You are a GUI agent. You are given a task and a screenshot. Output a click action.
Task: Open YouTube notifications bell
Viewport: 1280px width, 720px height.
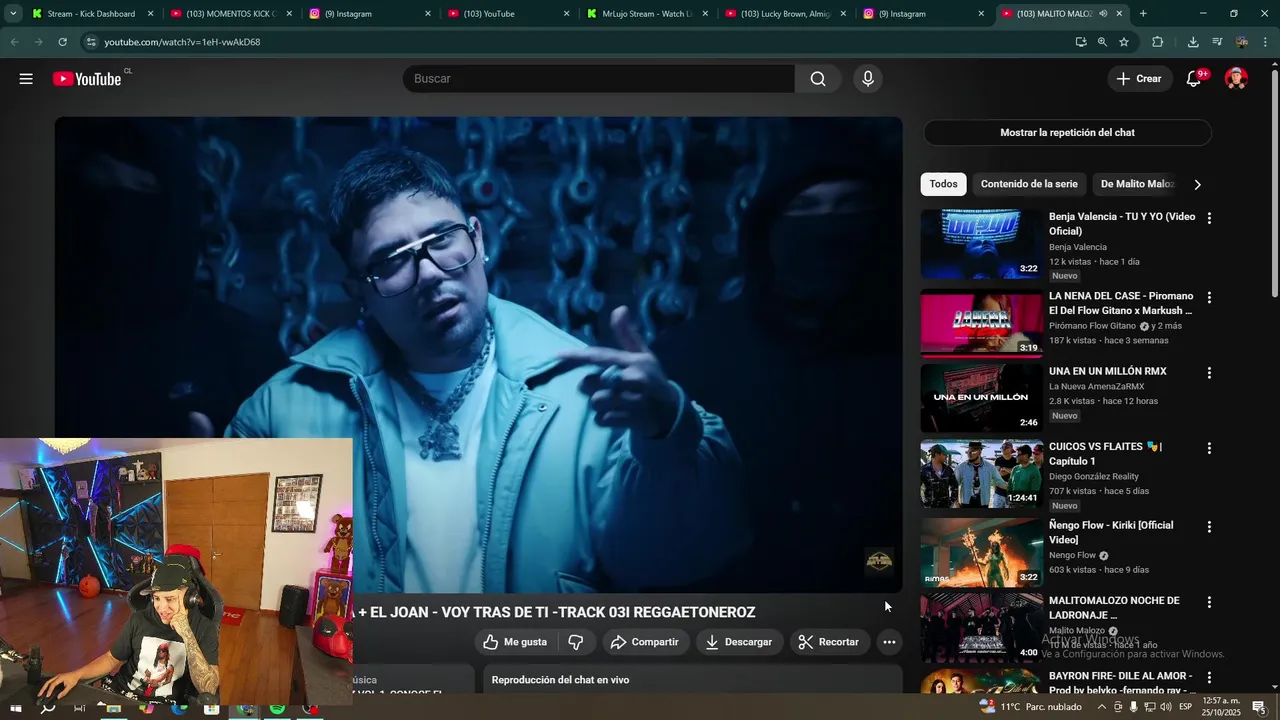point(1193,79)
